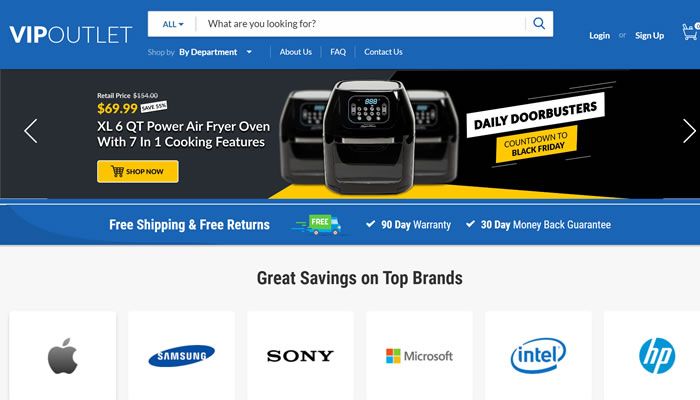Click the yellow SHOP NOW button
This screenshot has width=700, height=400.
[138, 171]
